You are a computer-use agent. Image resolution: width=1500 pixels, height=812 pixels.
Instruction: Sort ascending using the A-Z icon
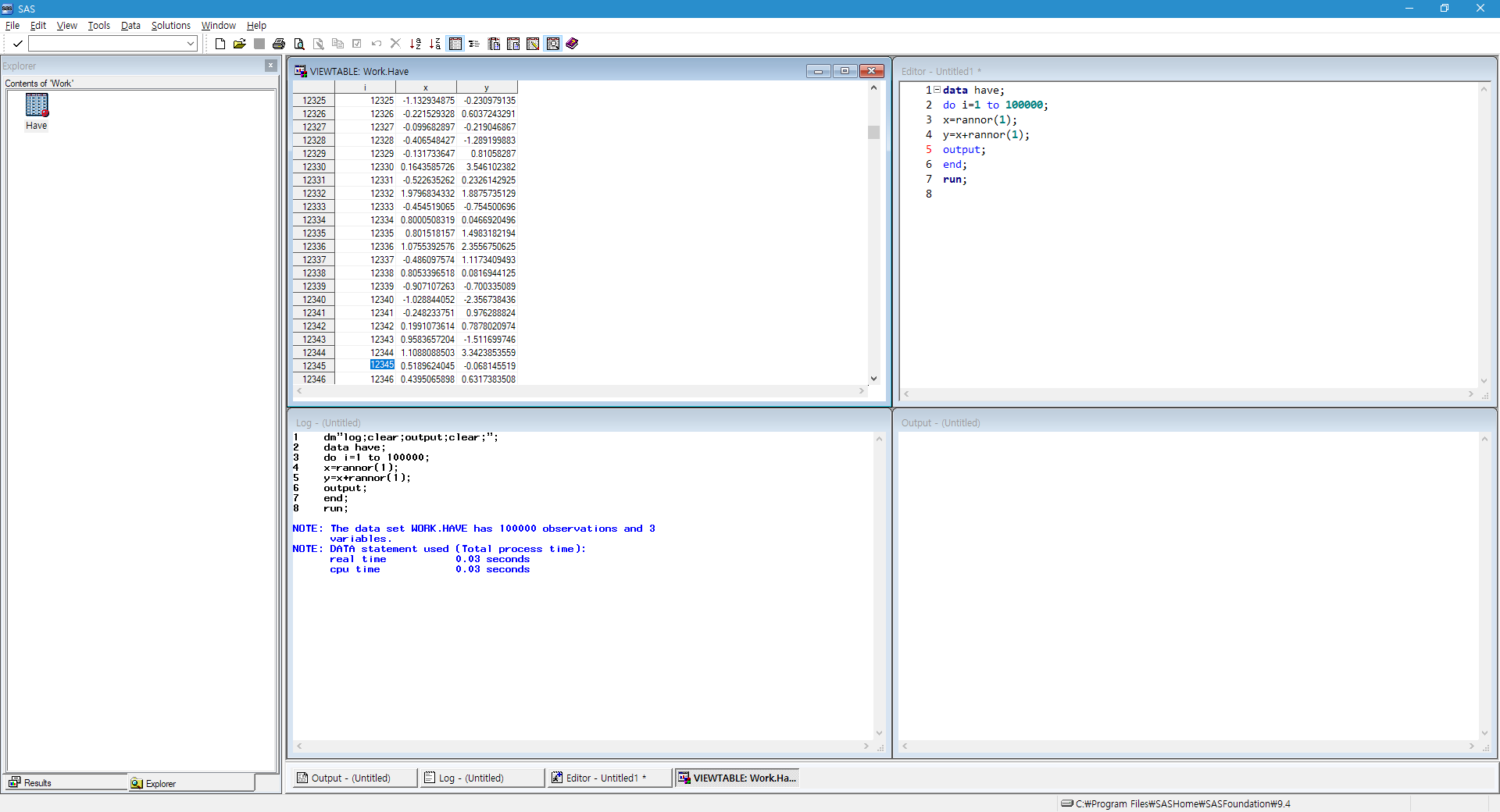pos(416,44)
